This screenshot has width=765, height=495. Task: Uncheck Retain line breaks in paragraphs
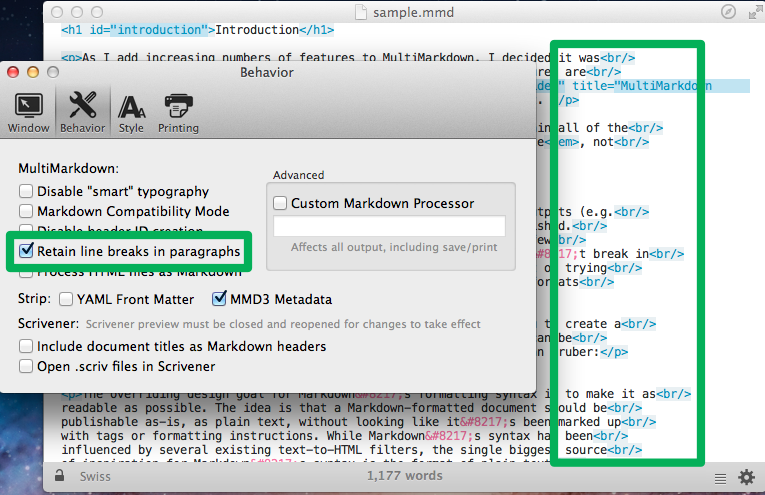[x=26, y=251]
